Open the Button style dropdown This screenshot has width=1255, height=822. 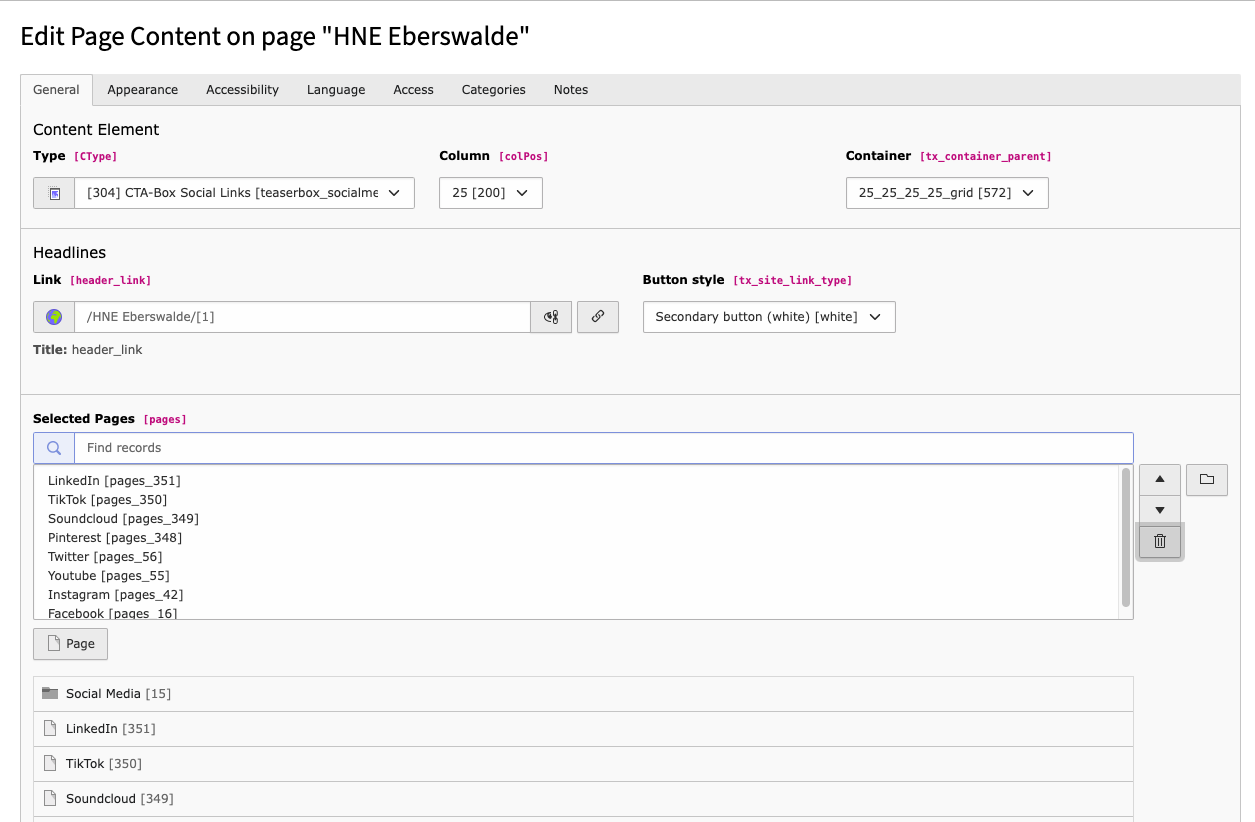(x=768, y=317)
